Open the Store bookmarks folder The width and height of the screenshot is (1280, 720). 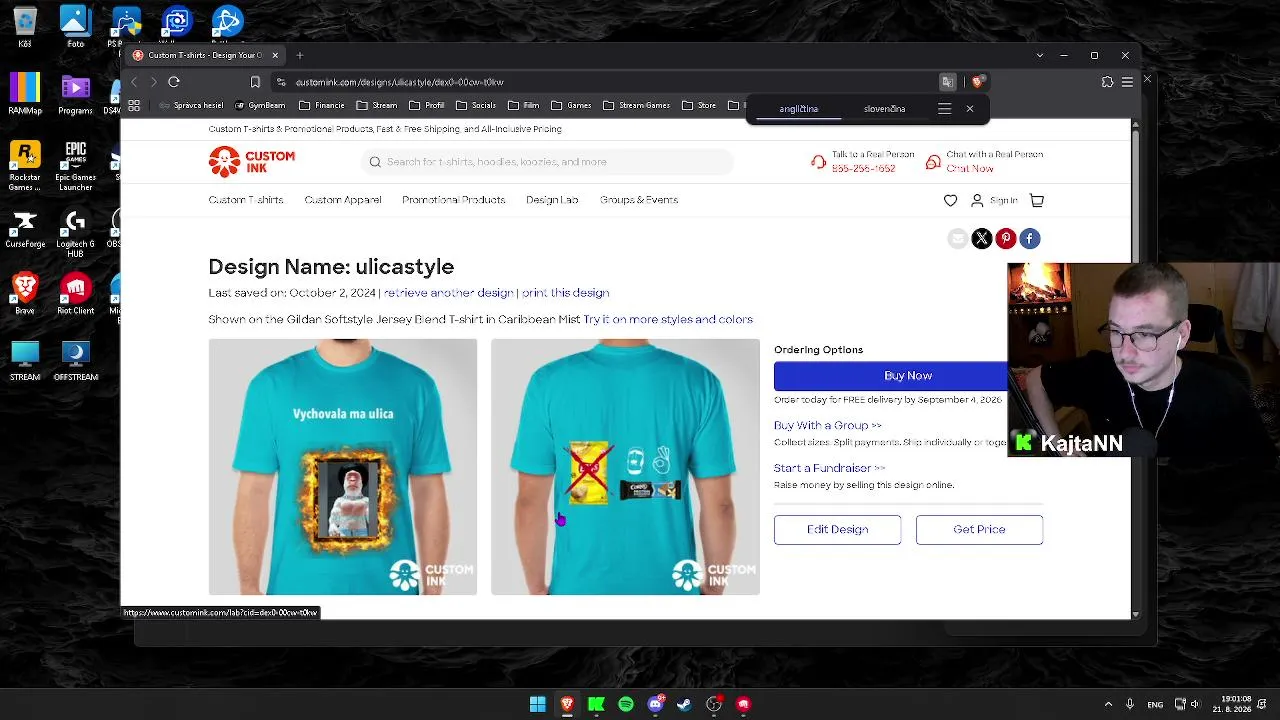(x=699, y=105)
